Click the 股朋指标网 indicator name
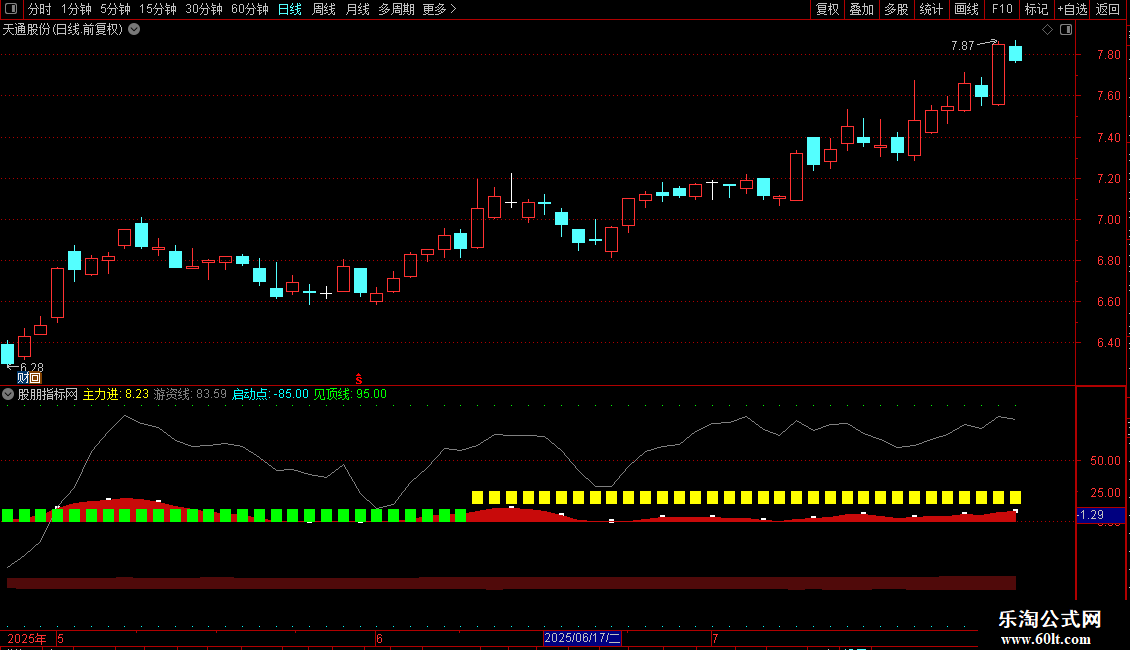Screen dimensions: 1130x650 coord(48,394)
